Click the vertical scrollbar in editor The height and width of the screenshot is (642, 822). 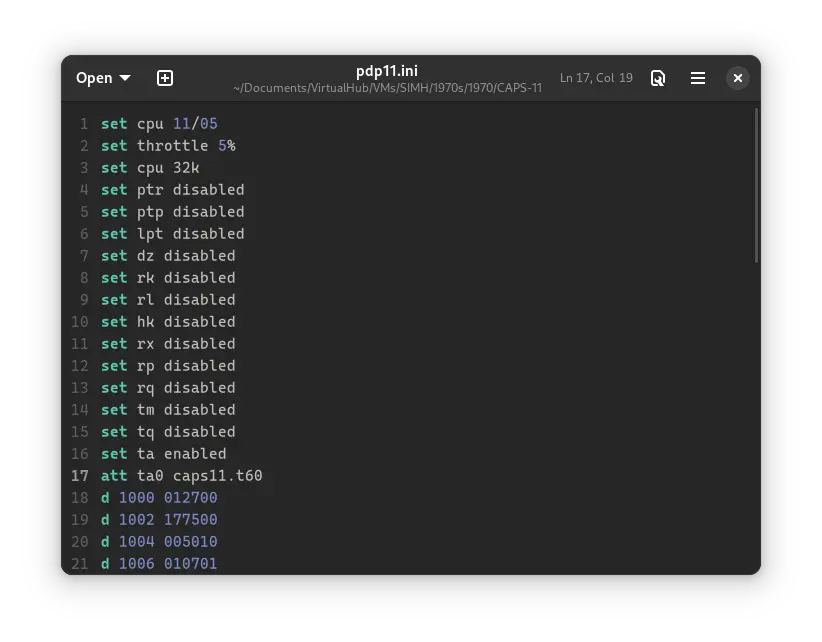pyautogui.click(x=756, y=186)
